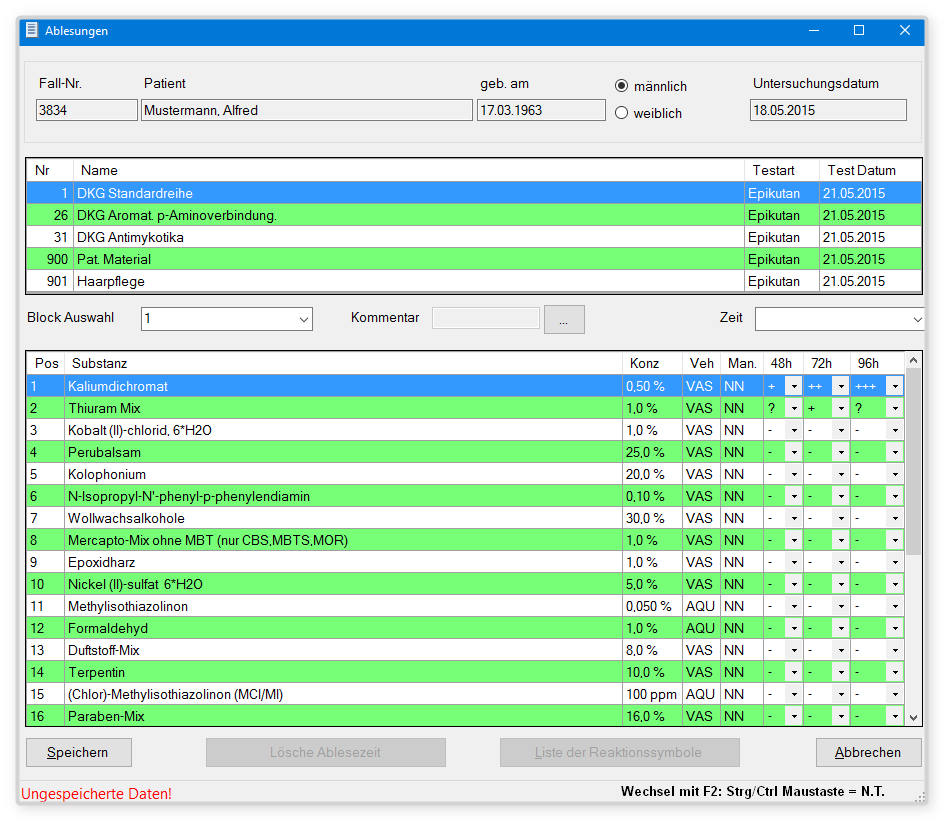This screenshot has height=821, width=944.
Task: Click the substance list vertical scrollbar thumb
Action: pyautogui.click(x=913, y=460)
